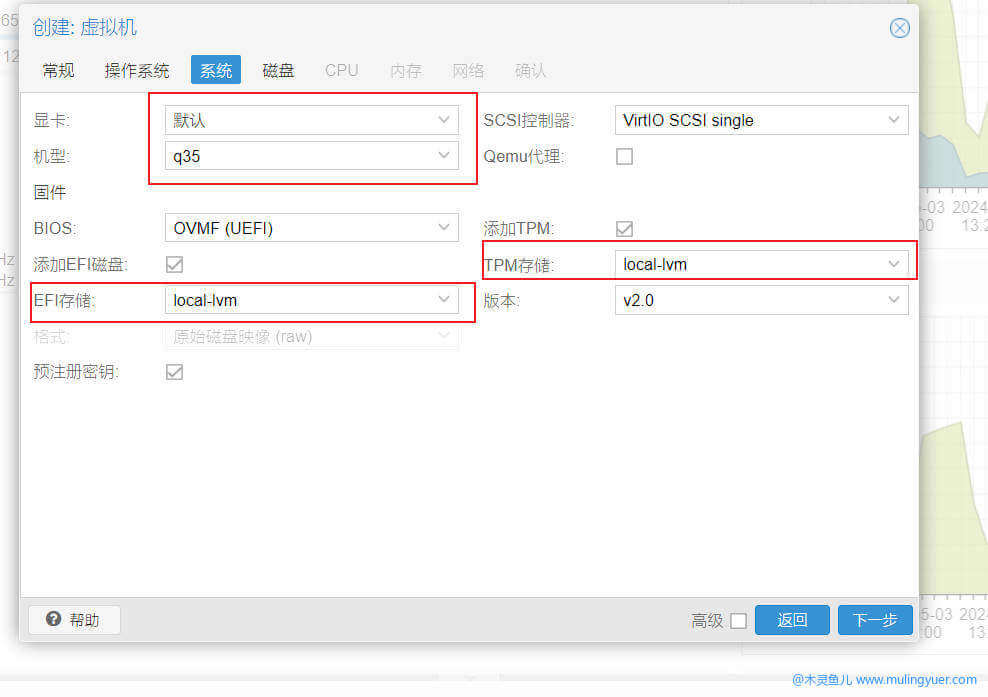The width and height of the screenshot is (988, 697).
Task: Enable the Qemu代理 checkbox
Action: point(624,156)
